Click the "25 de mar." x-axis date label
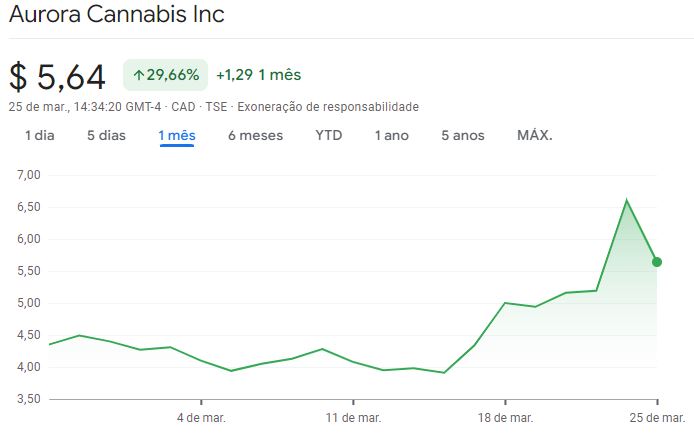Screen dimensions: 694x435 [x=657, y=417]
